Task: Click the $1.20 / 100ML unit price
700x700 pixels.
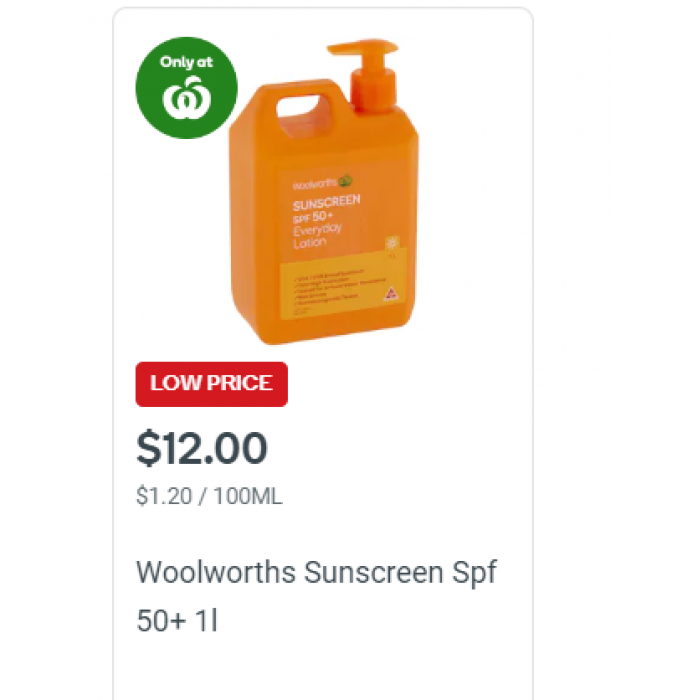Action: 209,496
